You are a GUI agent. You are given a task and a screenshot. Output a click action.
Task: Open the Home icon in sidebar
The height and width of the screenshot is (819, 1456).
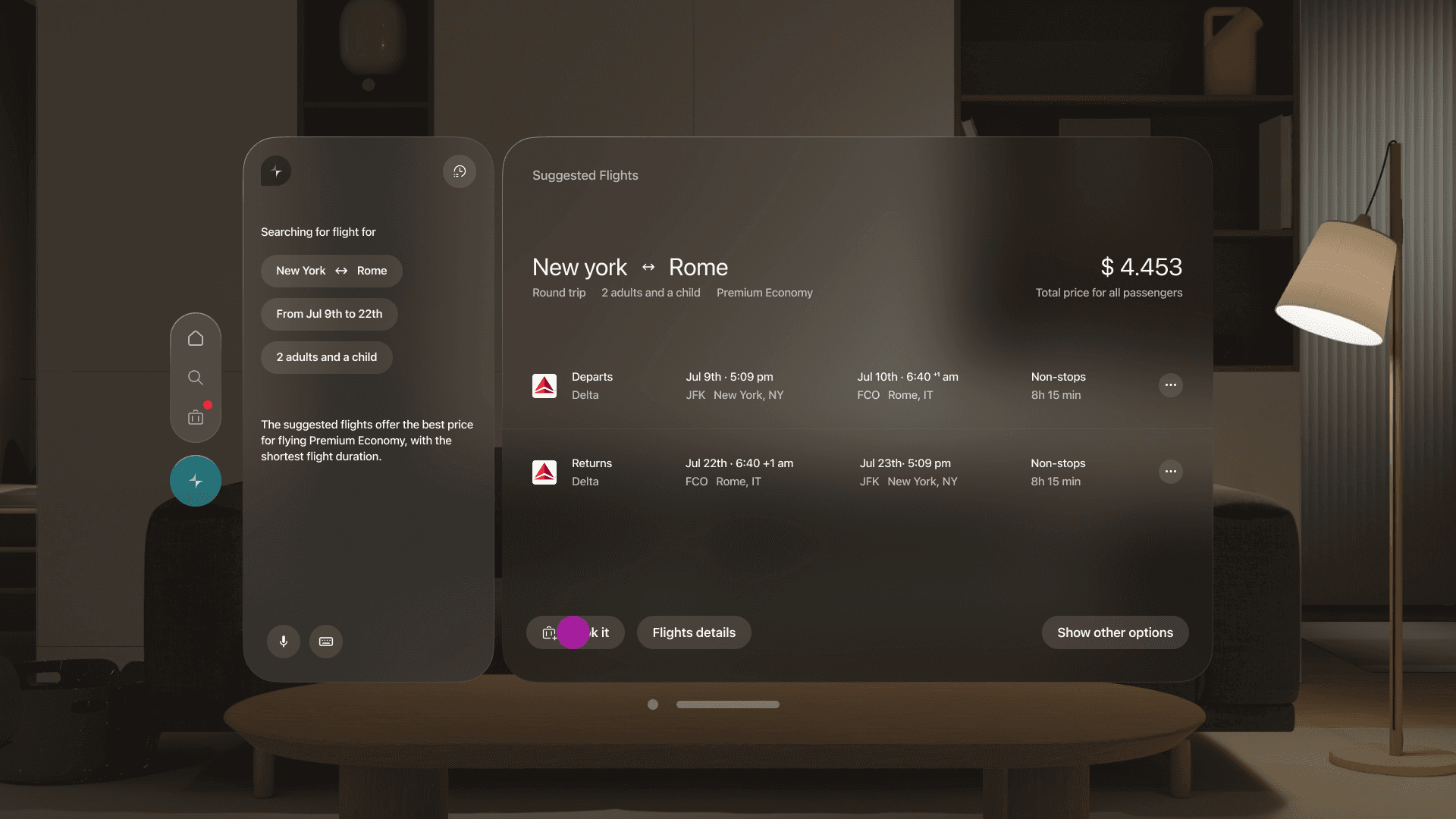[196, 338]
